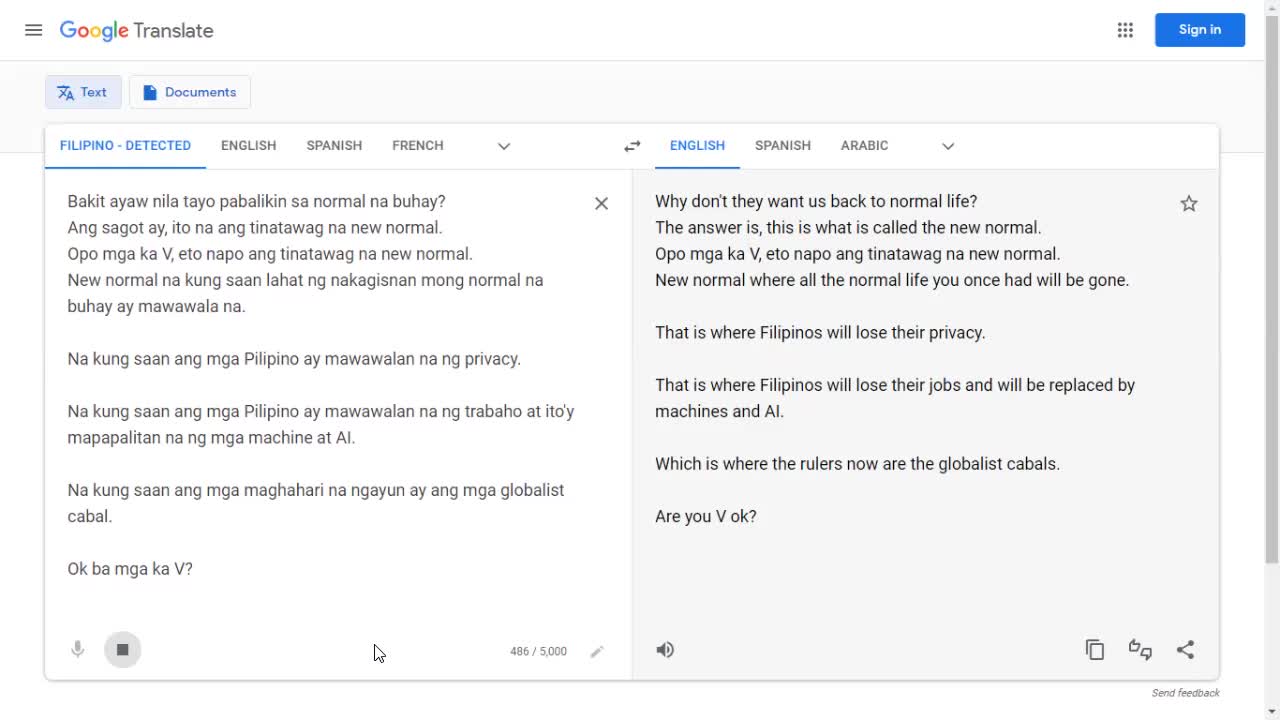The width and height of the screenshot is (1280, 720).
Task: Open the hamburger main menu
Action: tap(33, 30)
